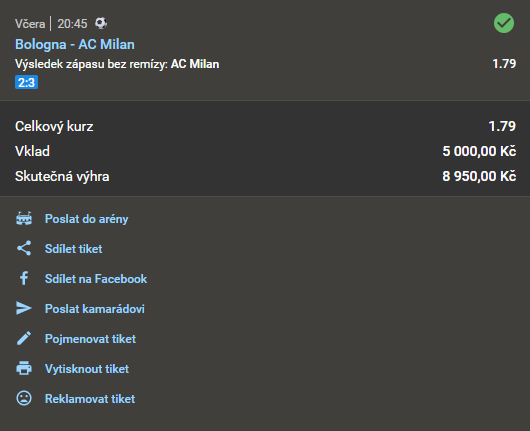Open the Bologna - AC Milan match link
This screenshot has height=431, width=530.
(x=75, y=44)
